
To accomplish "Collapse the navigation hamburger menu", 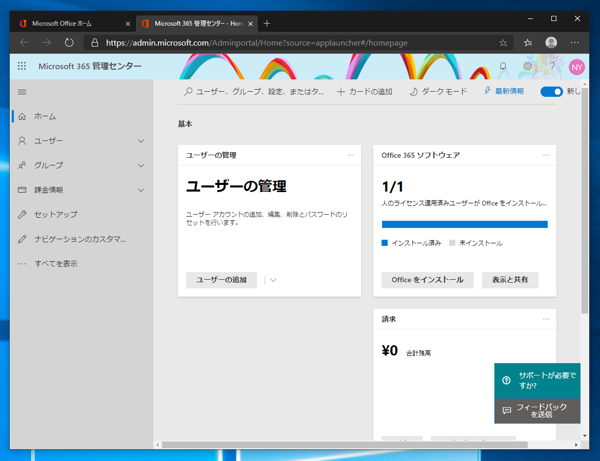I will 22,92.
